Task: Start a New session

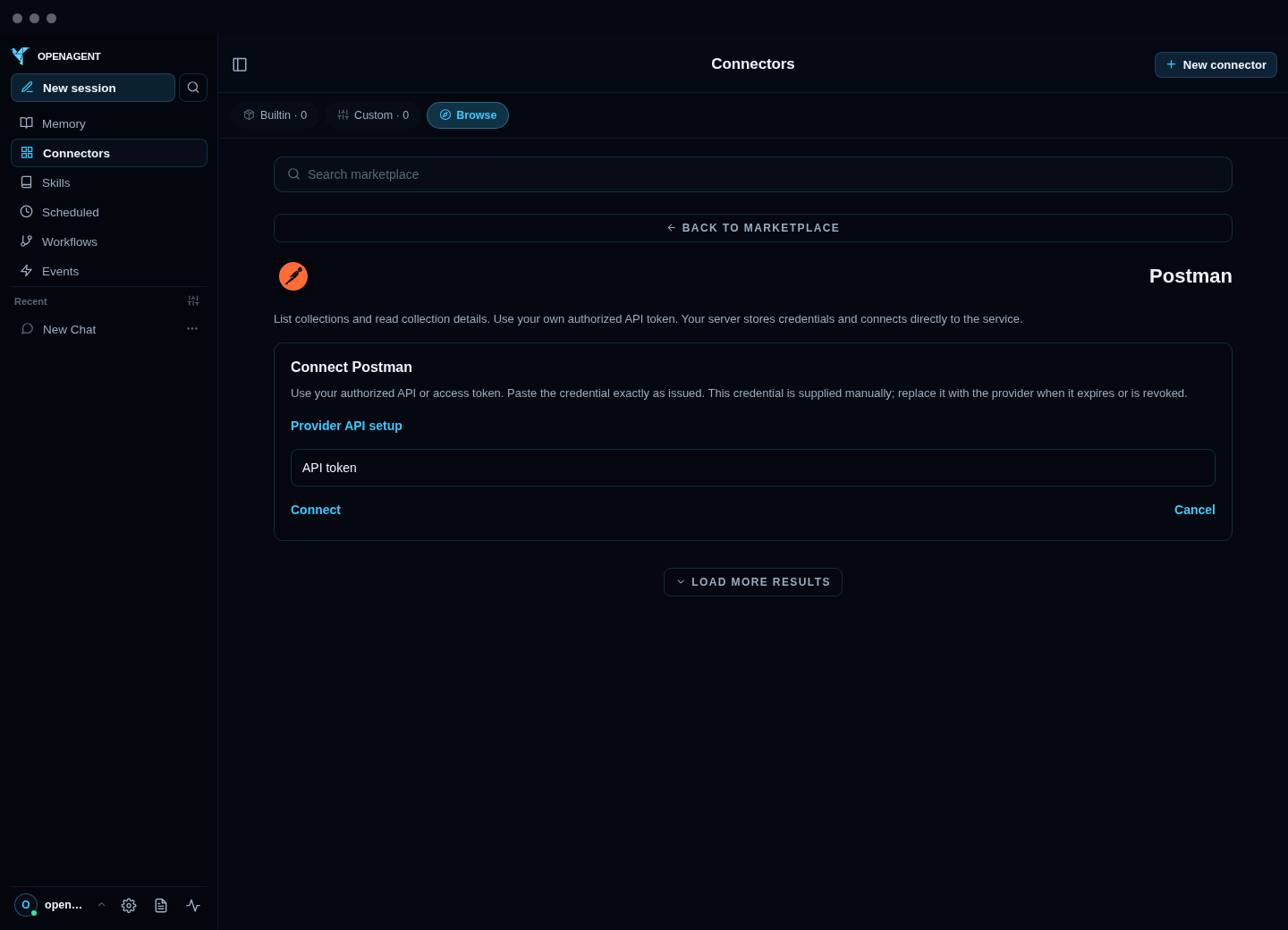Action: pos(93,88)
